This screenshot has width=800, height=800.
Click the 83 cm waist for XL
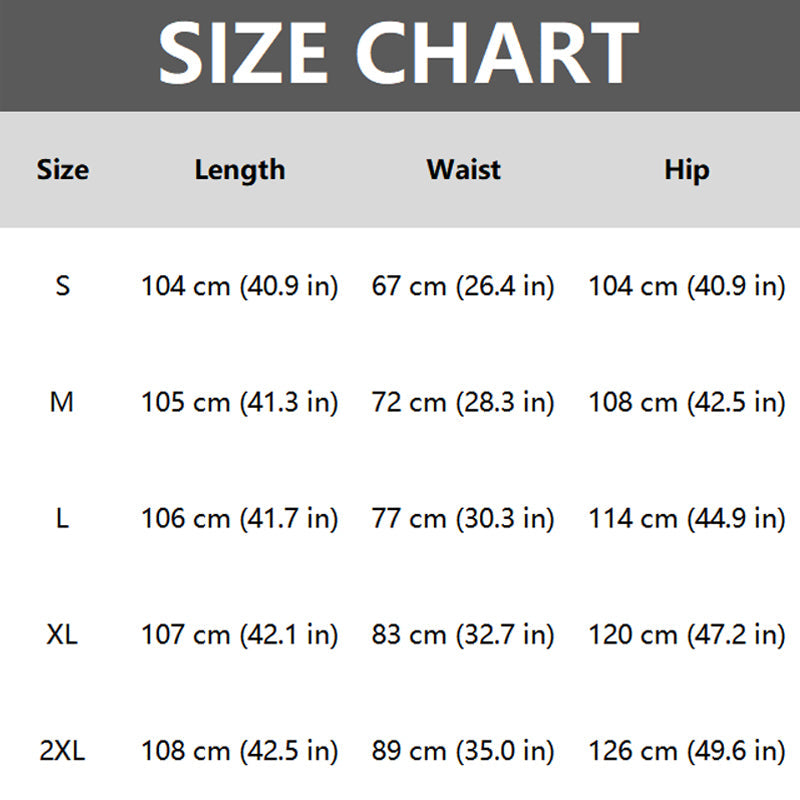(x=463, y=635)
